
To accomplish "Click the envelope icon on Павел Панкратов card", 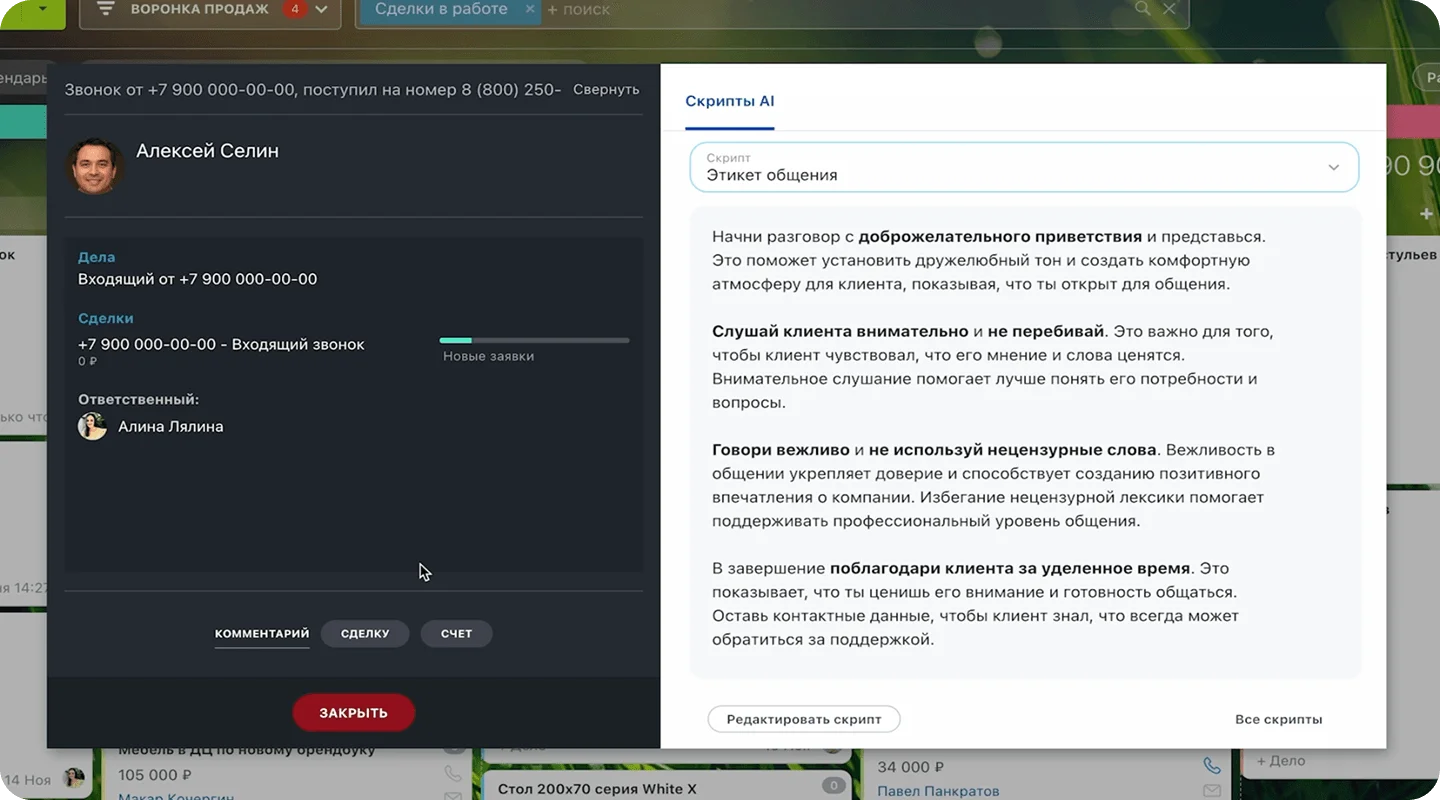I will [1212, 791].
